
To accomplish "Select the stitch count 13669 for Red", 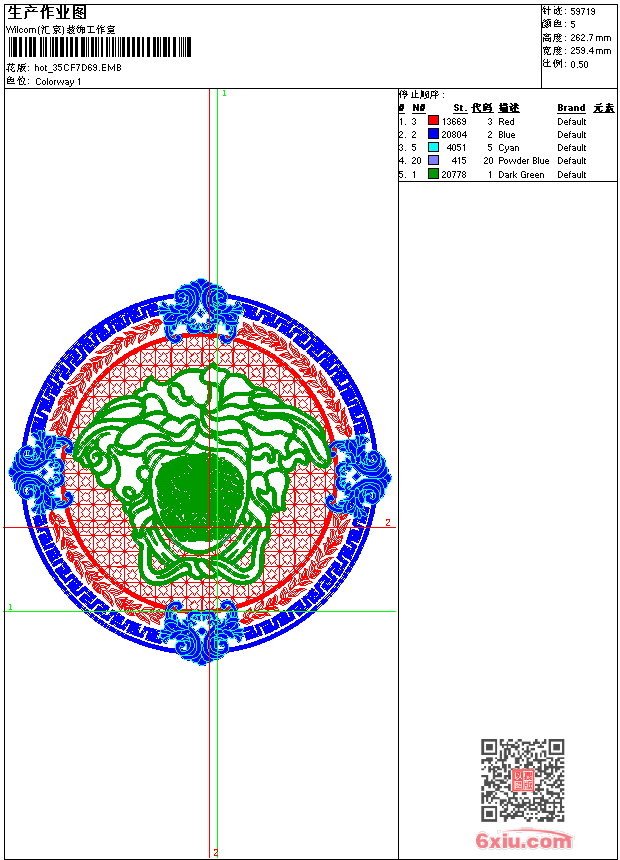I will 454,121.
